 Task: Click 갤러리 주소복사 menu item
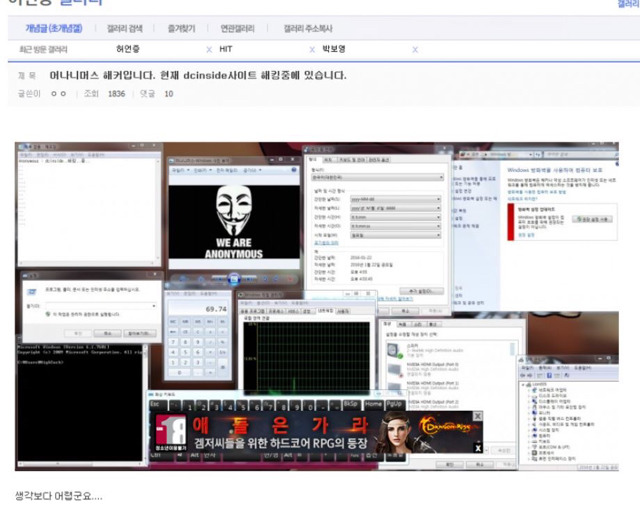308,29
